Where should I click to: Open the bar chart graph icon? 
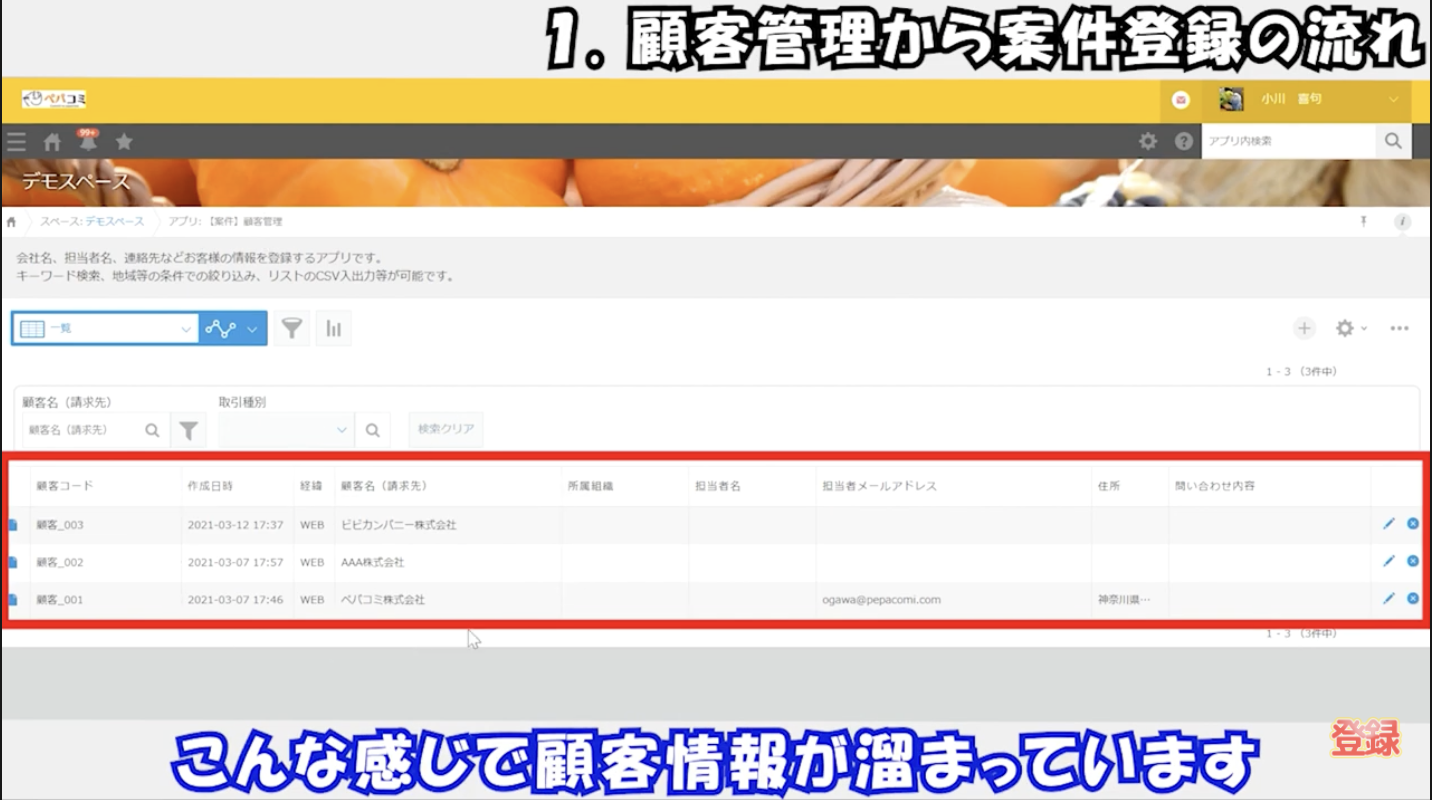(334, 327)
